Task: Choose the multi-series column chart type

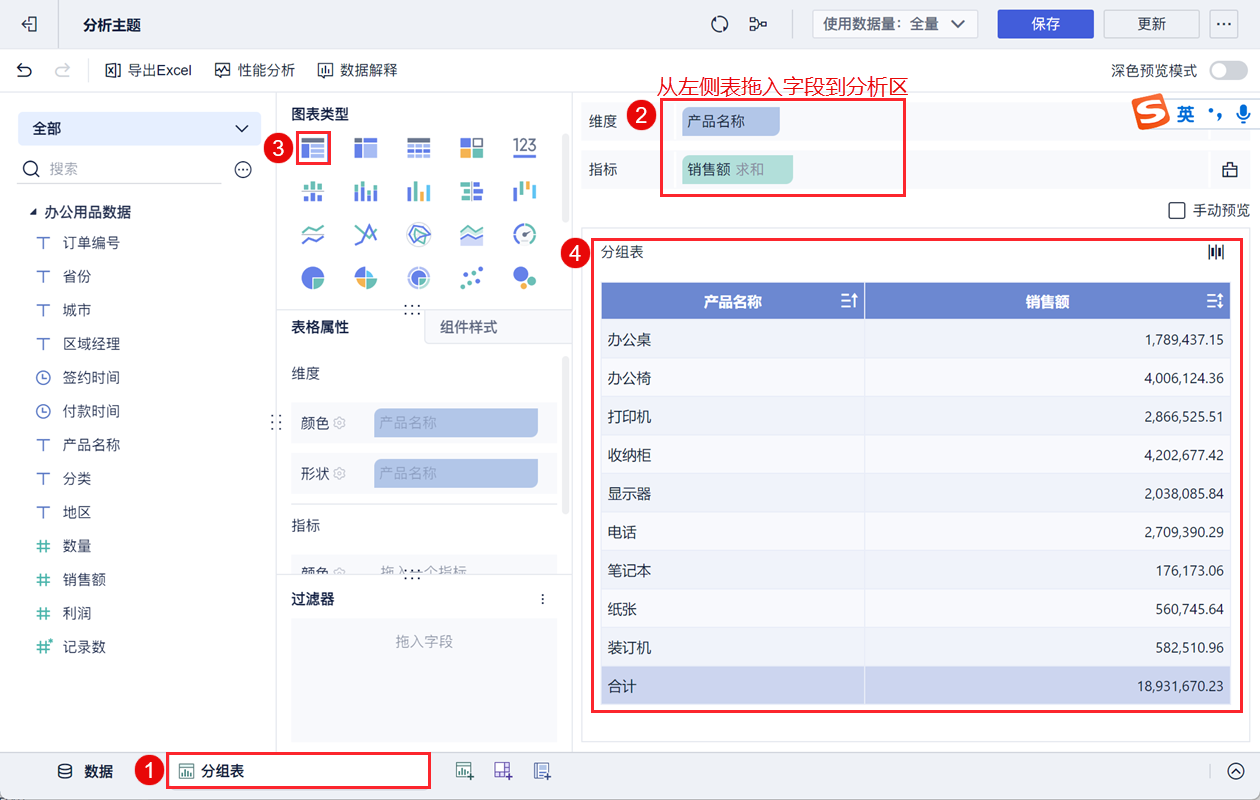Action: click(x=418, y=191)
